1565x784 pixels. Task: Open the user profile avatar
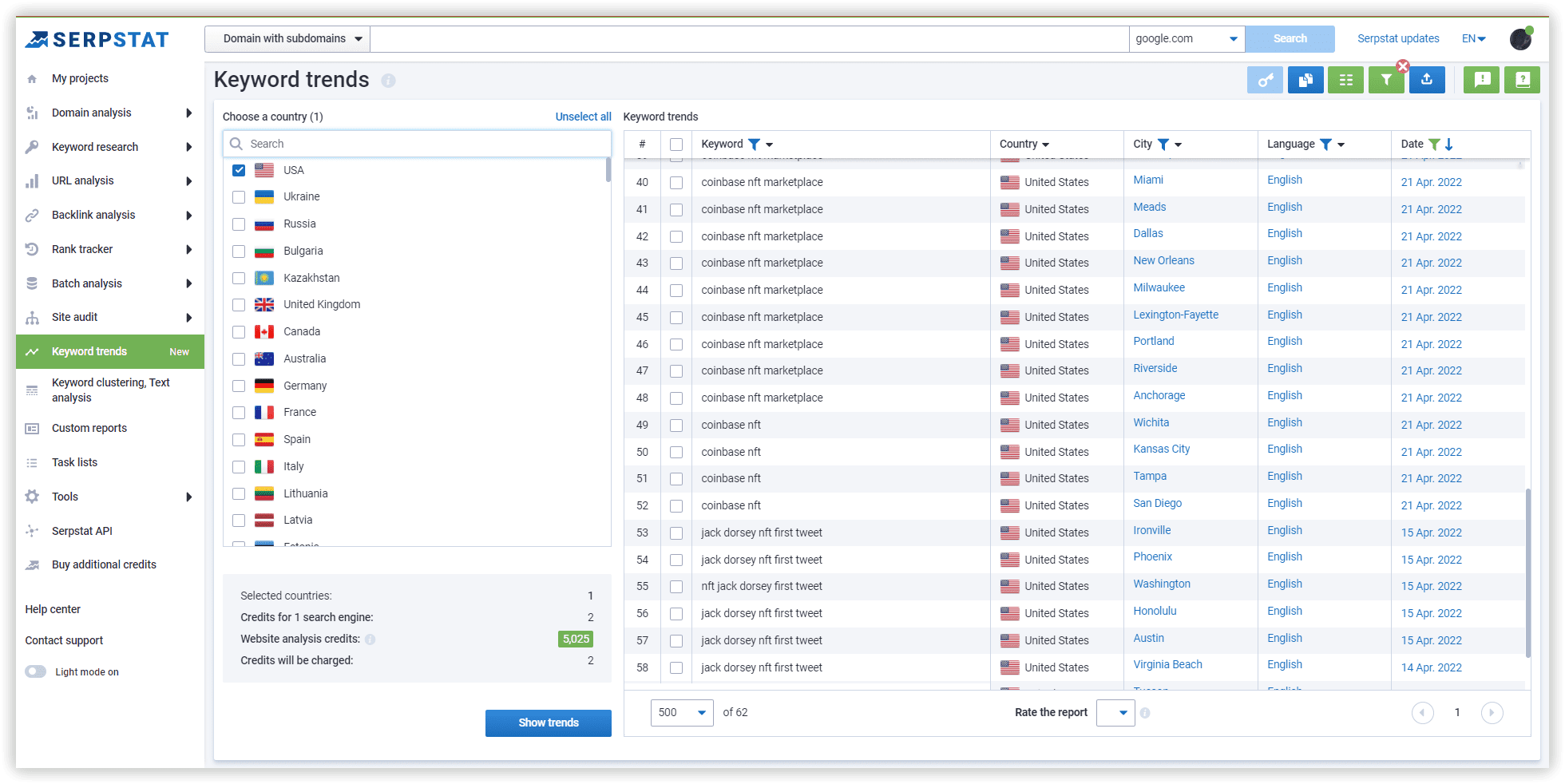[x=1521, y=38]
